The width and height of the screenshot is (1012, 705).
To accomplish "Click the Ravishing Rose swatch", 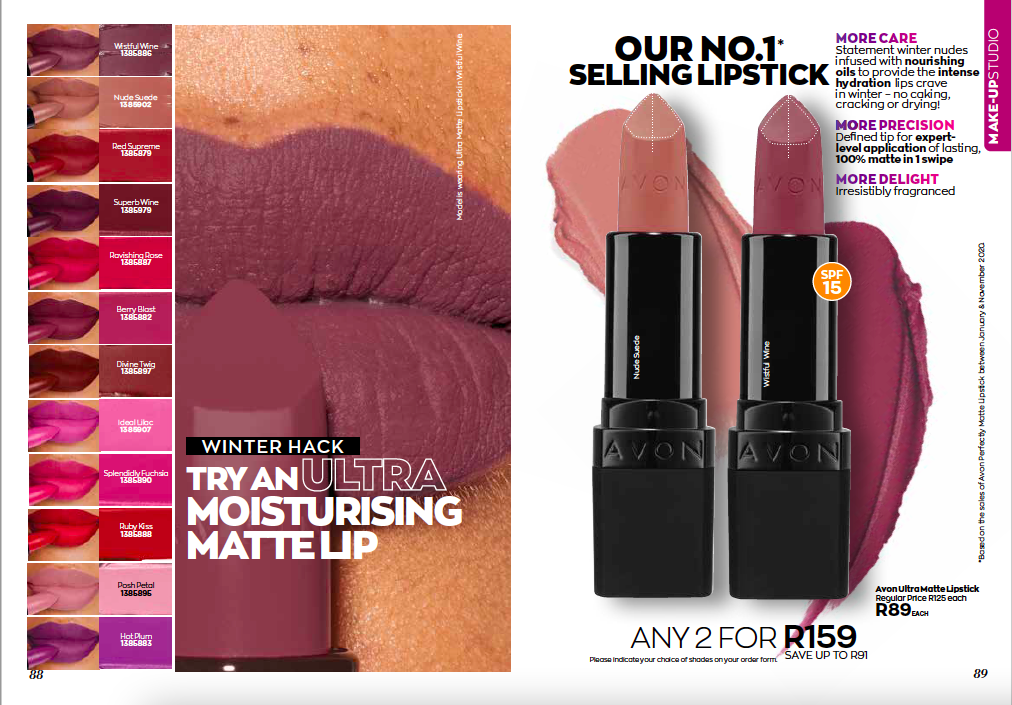I will pyautogui.click(x=136, y=263).
